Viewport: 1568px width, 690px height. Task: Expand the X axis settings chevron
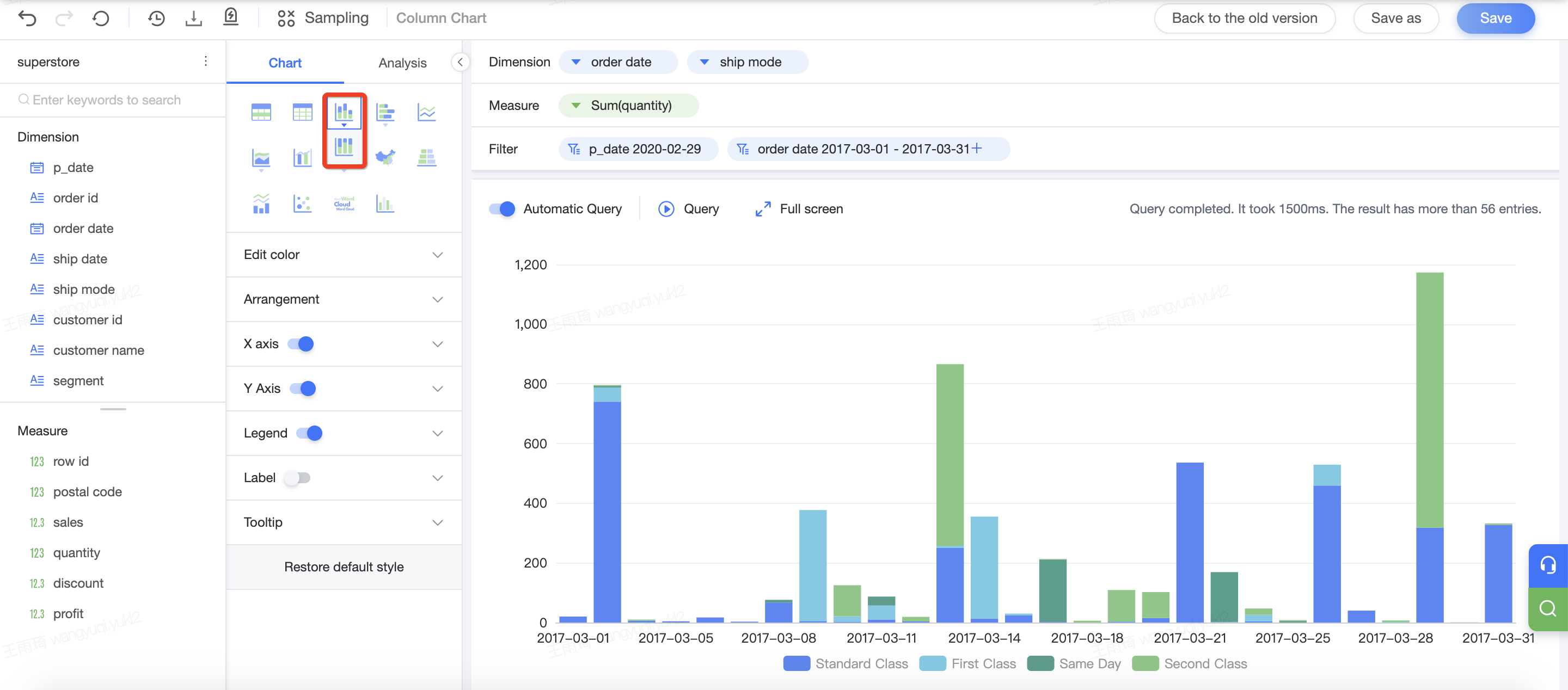438,344
